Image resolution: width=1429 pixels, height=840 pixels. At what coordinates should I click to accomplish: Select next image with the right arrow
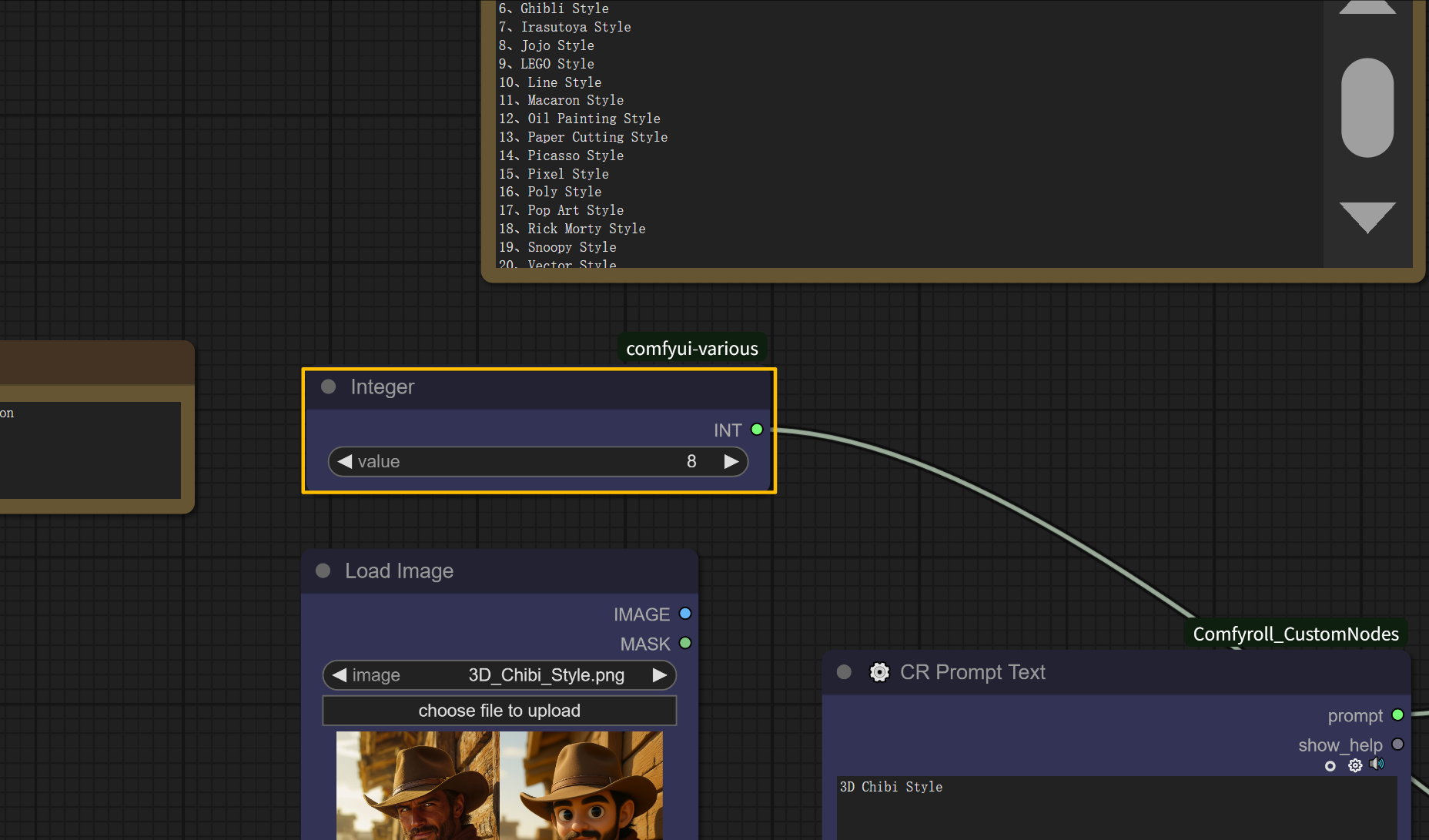tap(660, 675)
